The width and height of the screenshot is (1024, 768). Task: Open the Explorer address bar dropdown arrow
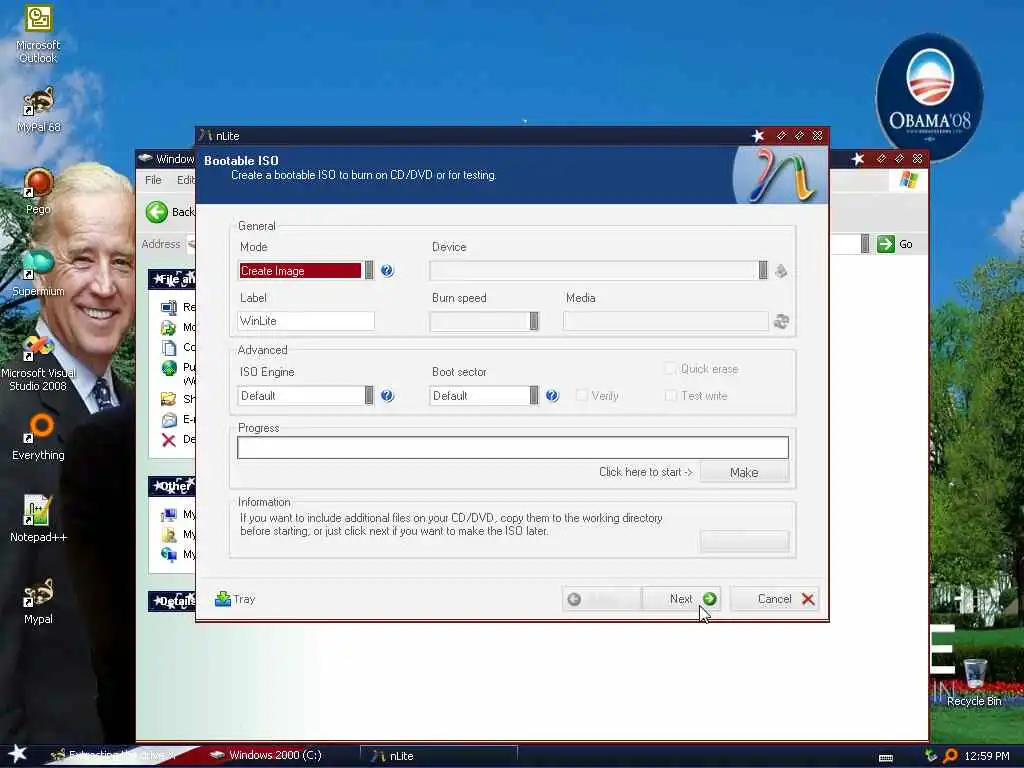865,244
